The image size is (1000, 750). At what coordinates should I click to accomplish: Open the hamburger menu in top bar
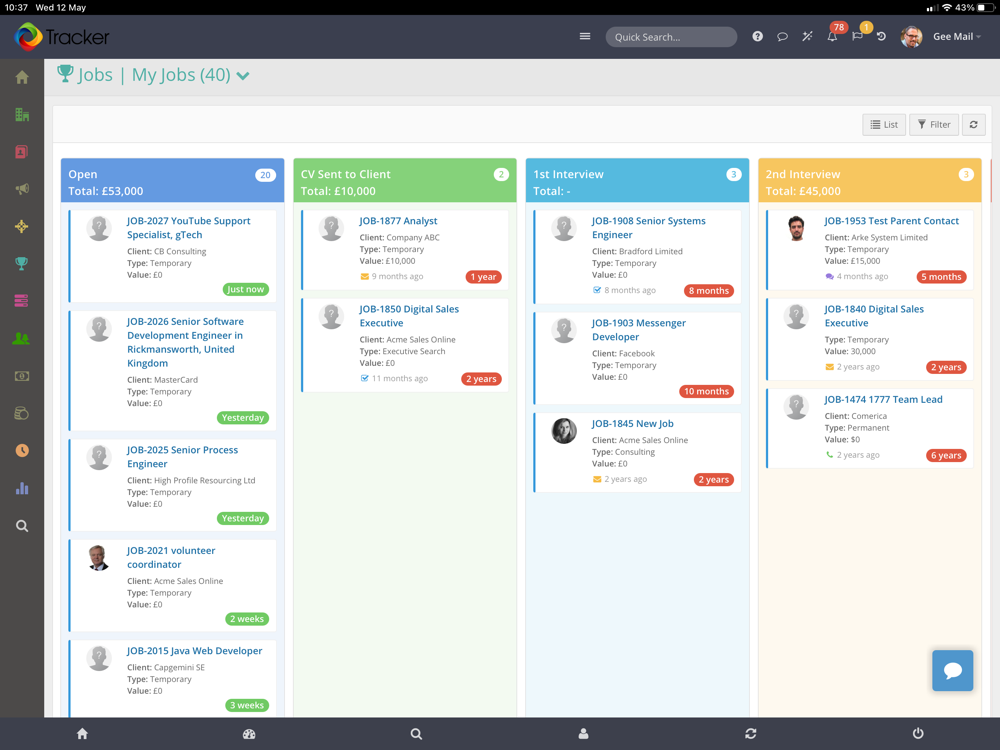coord(585,36)
